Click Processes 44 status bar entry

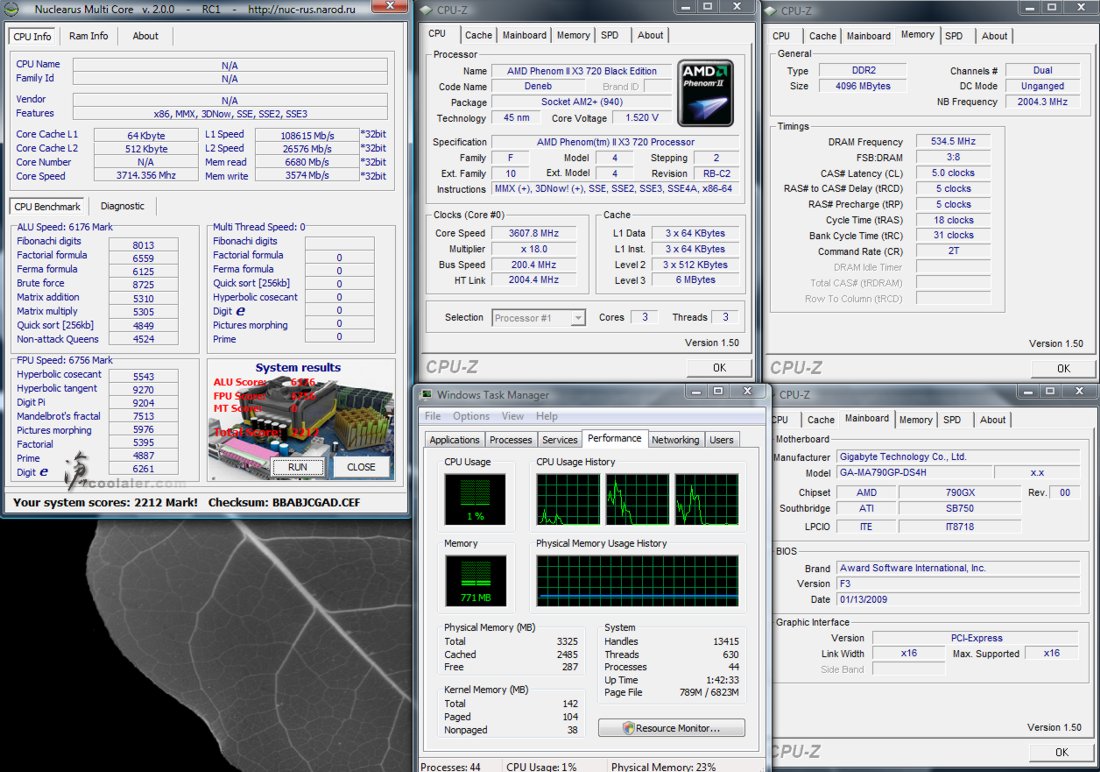click(x=450, y=766)
